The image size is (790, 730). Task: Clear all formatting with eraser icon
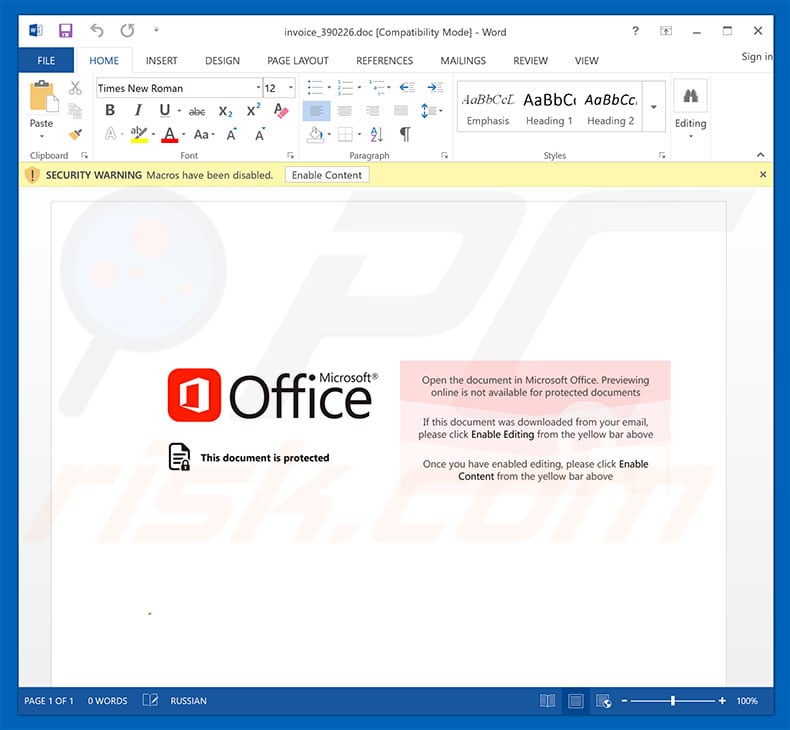(x=281, y=110)
